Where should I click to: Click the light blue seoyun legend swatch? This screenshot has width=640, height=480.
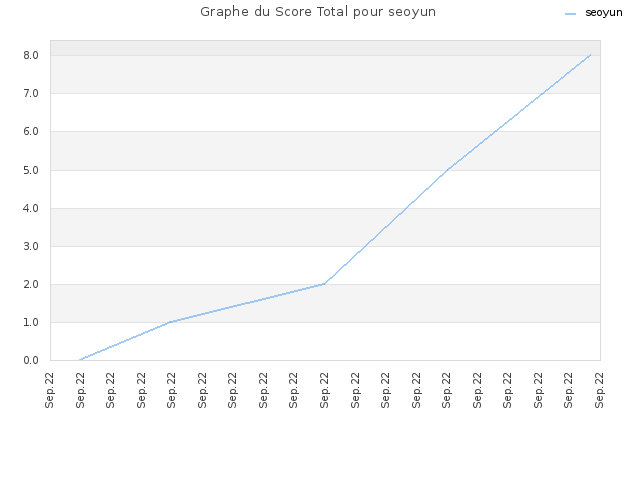pos(570,14)
